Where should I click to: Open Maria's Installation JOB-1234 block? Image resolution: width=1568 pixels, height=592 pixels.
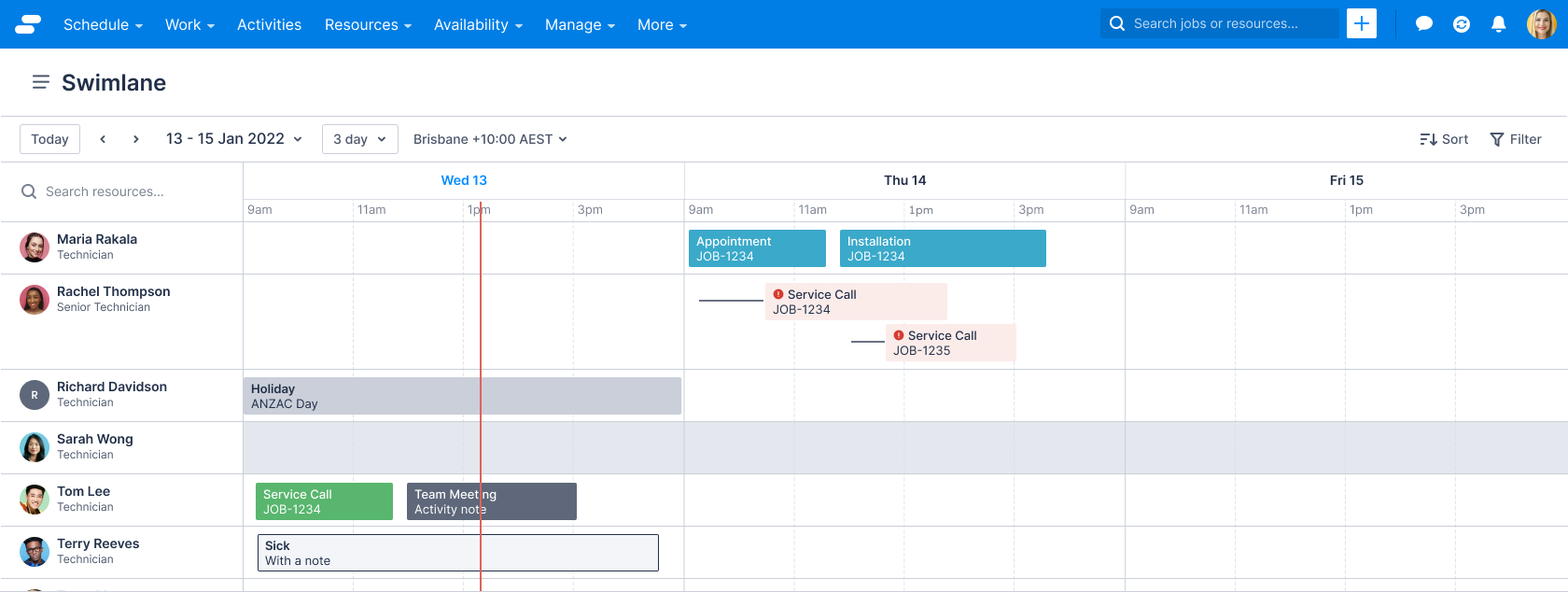(x=943, y=248)
